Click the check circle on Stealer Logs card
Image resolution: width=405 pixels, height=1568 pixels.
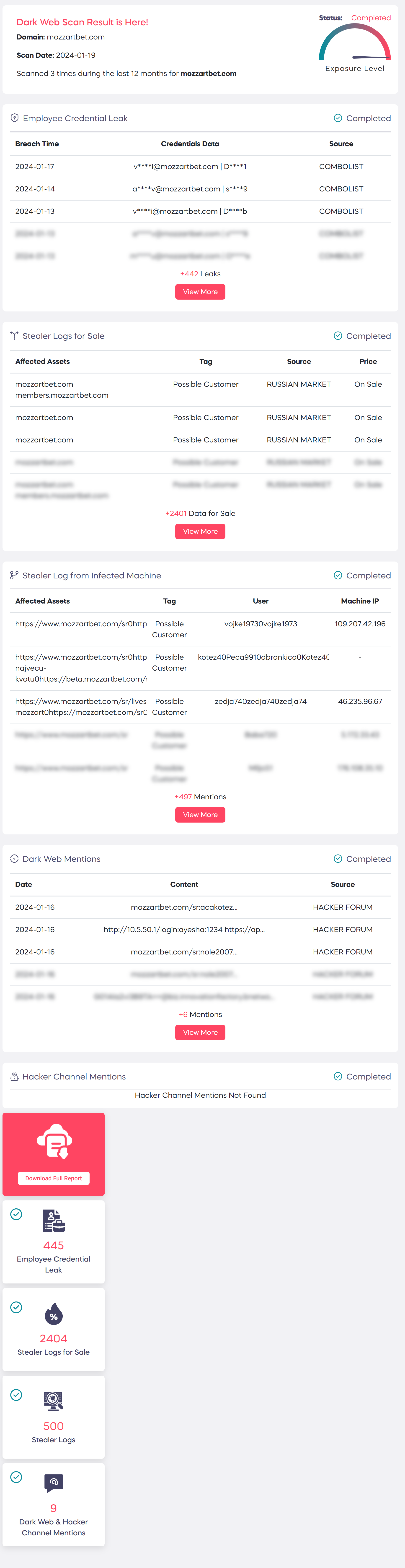(x=16, y=1395)
